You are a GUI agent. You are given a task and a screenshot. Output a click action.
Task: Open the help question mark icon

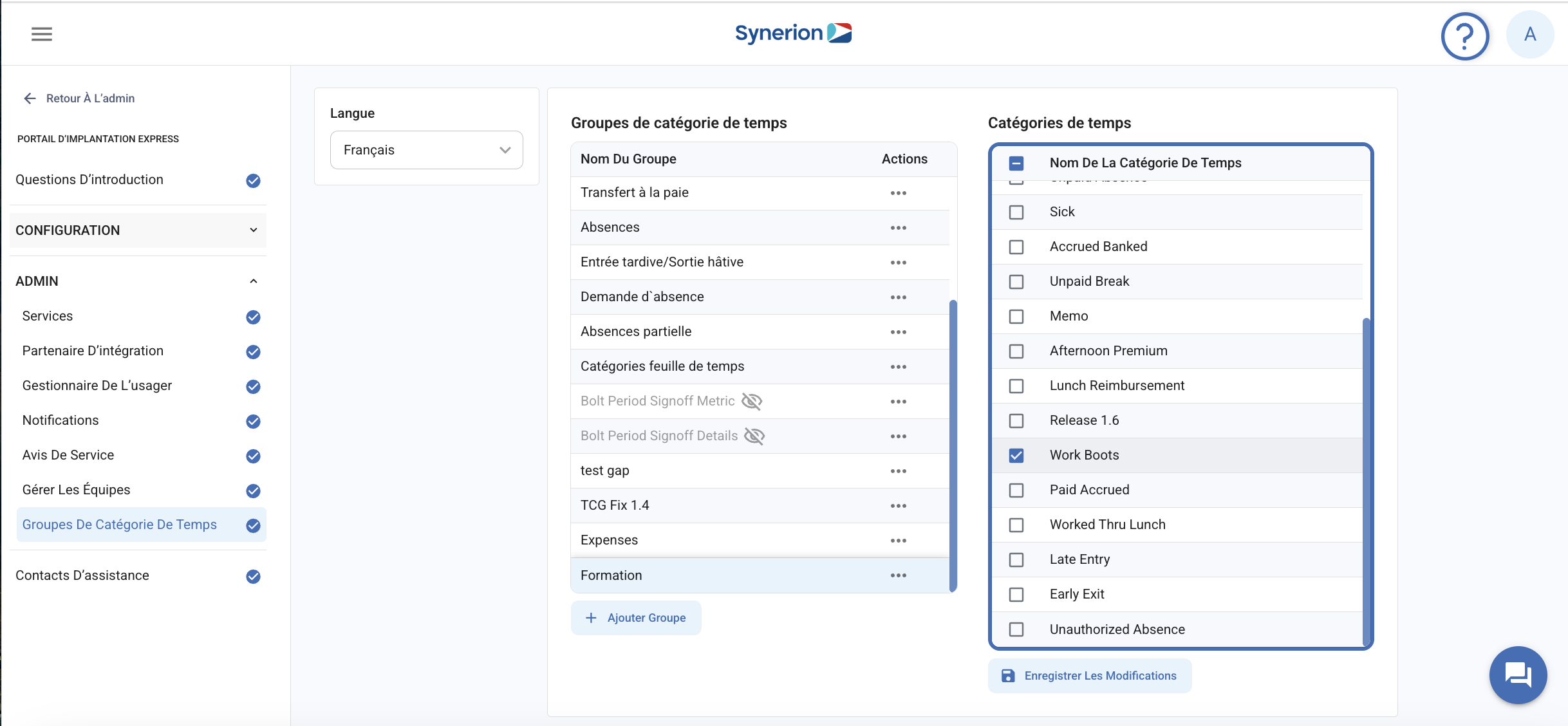(1464, 35)
